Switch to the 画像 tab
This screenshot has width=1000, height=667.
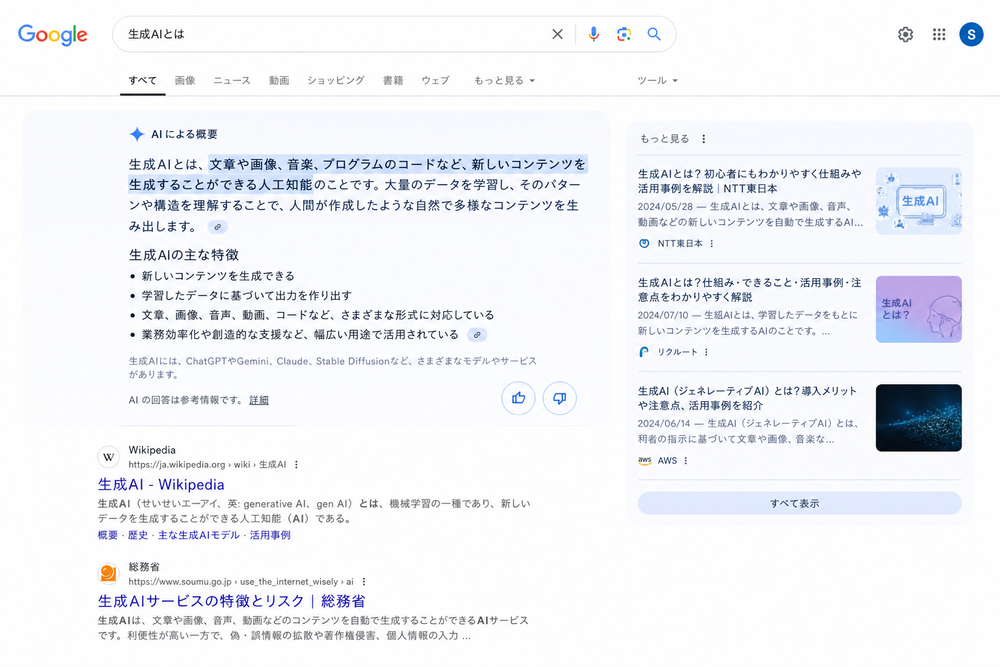point(185,80)
